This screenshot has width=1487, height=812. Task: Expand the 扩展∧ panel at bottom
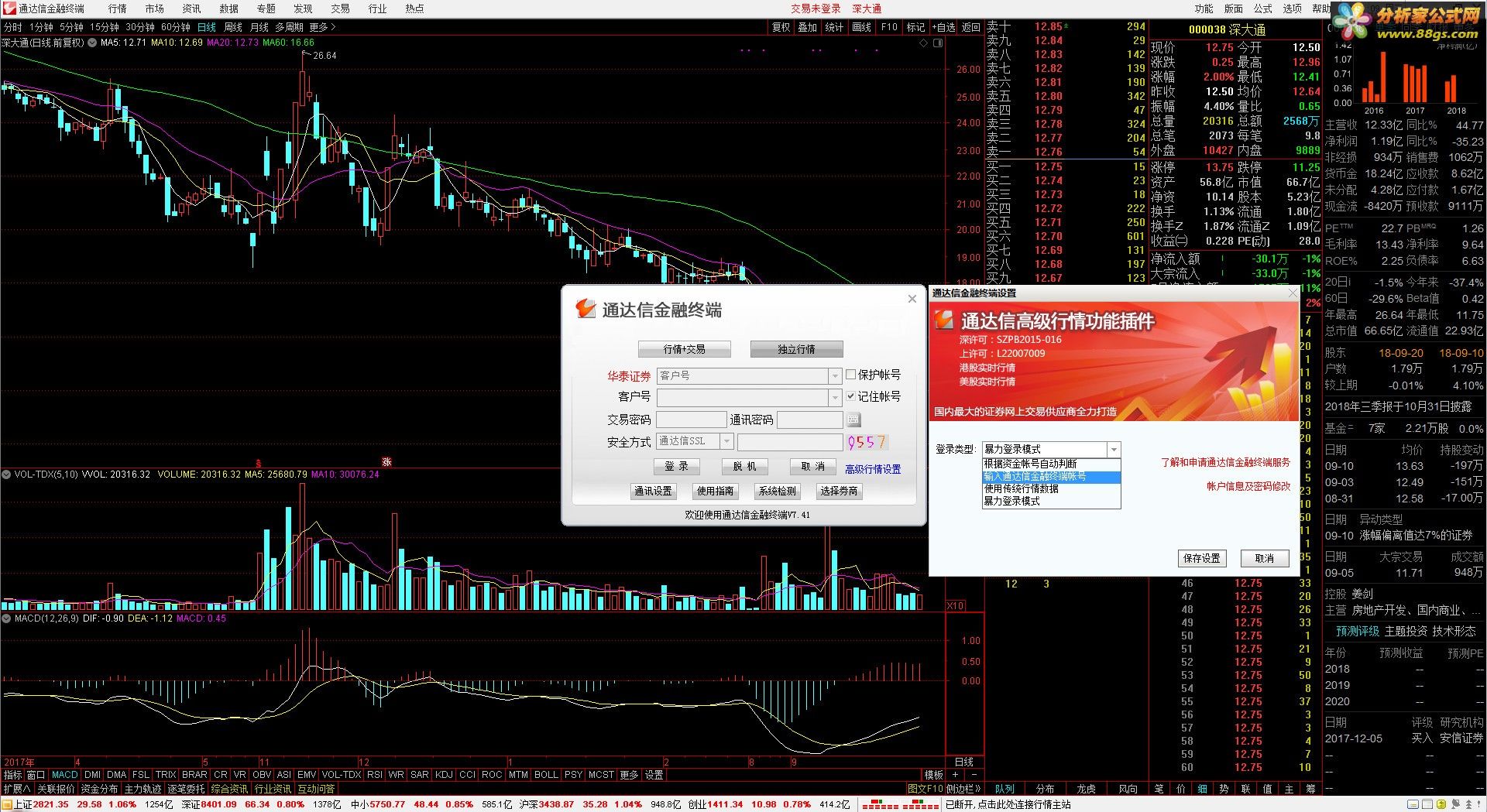tap(17, 789)
